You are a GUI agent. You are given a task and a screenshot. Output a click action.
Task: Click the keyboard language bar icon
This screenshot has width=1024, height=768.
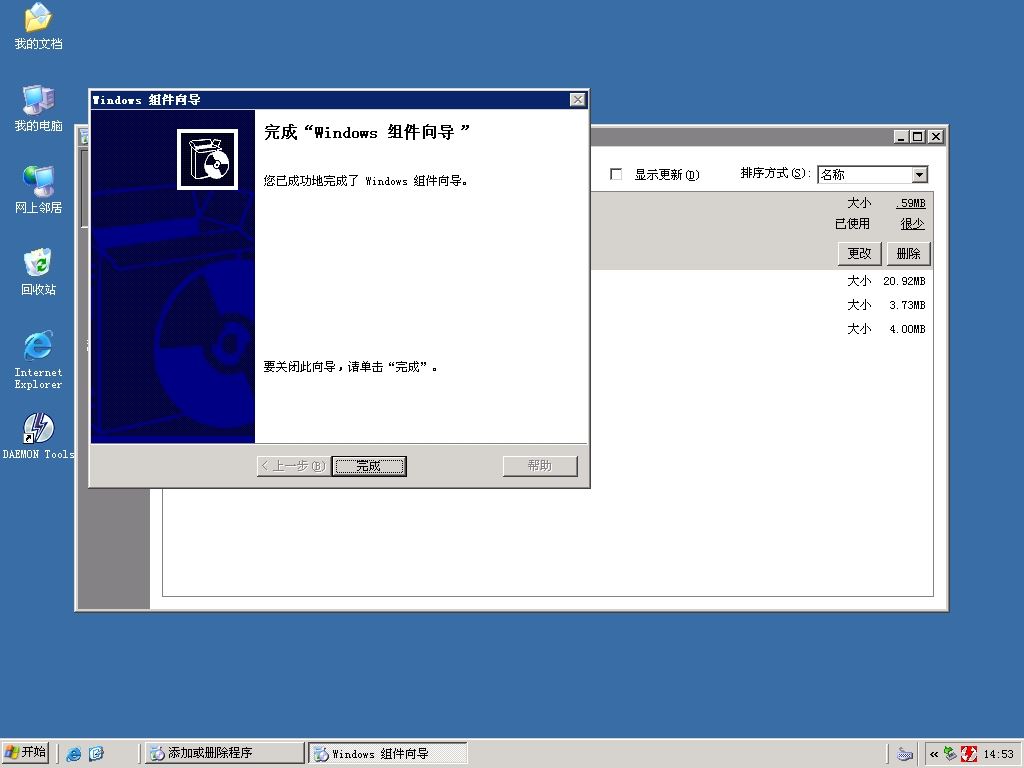(904, 754)
